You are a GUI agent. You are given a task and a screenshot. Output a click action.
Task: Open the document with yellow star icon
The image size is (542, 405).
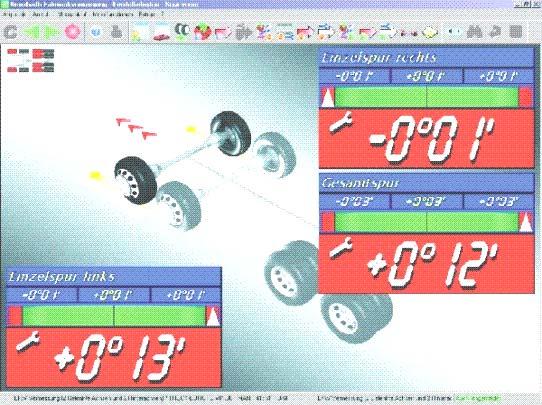[140, 32]
